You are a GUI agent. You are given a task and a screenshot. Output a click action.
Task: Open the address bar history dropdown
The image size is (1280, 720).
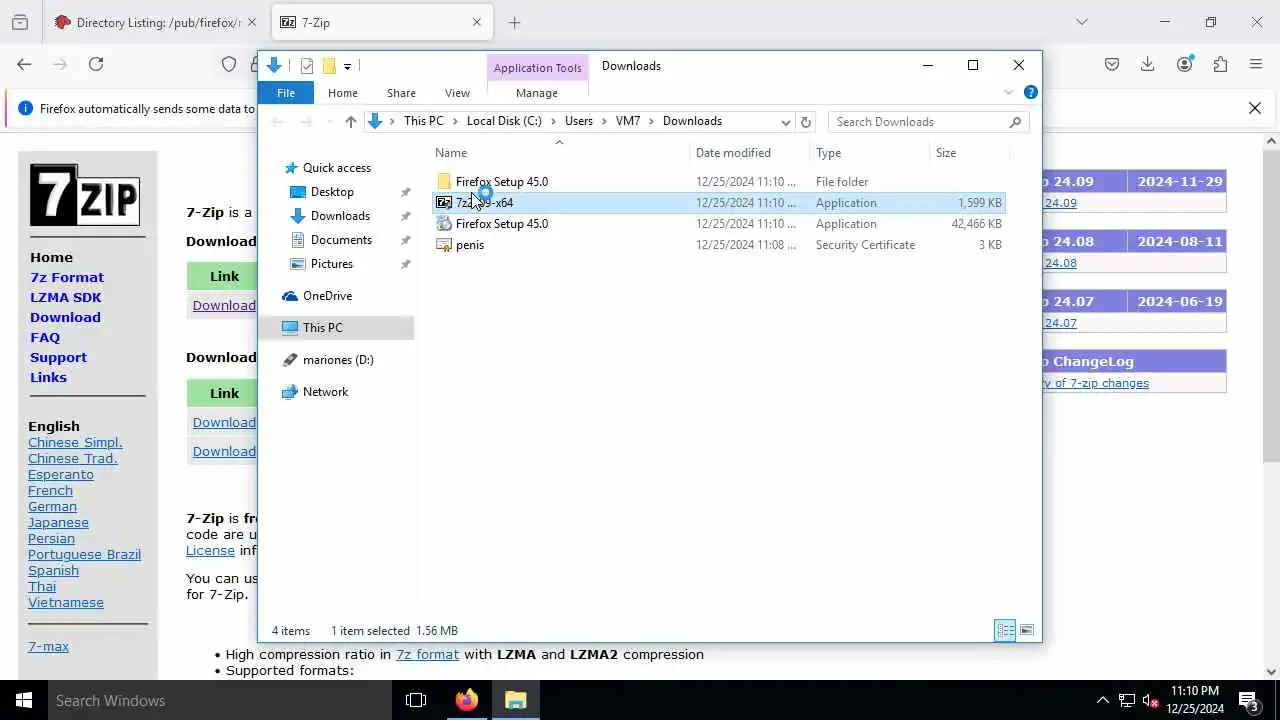pyautogui.click(x=785, y=122)
